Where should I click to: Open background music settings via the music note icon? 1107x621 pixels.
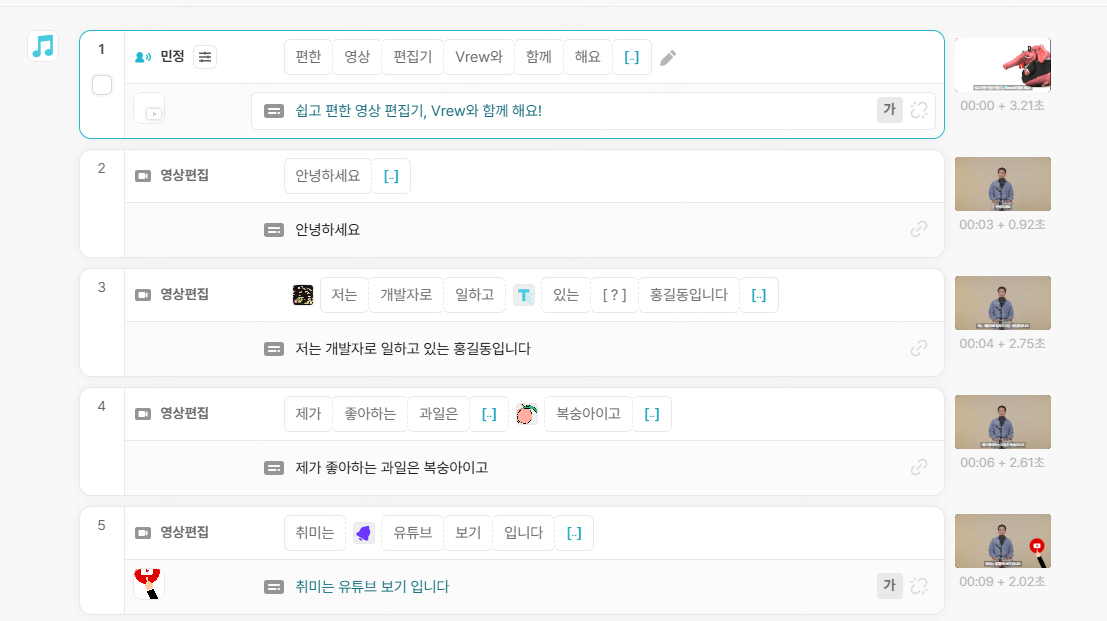click(x=42, y=46)
